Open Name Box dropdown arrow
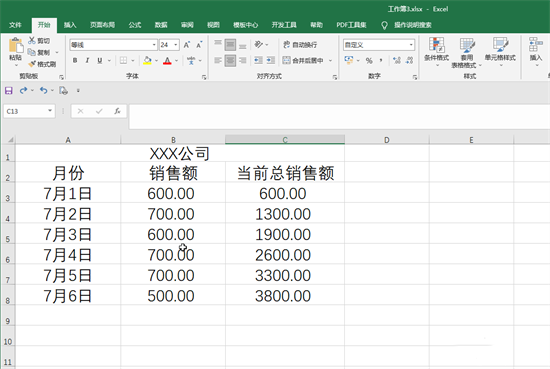 point(50,111)
